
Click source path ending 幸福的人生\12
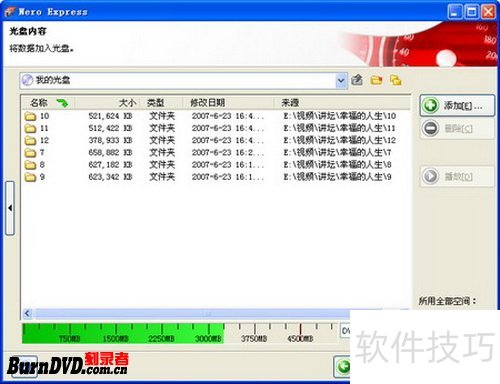click(x=340, y=140)
